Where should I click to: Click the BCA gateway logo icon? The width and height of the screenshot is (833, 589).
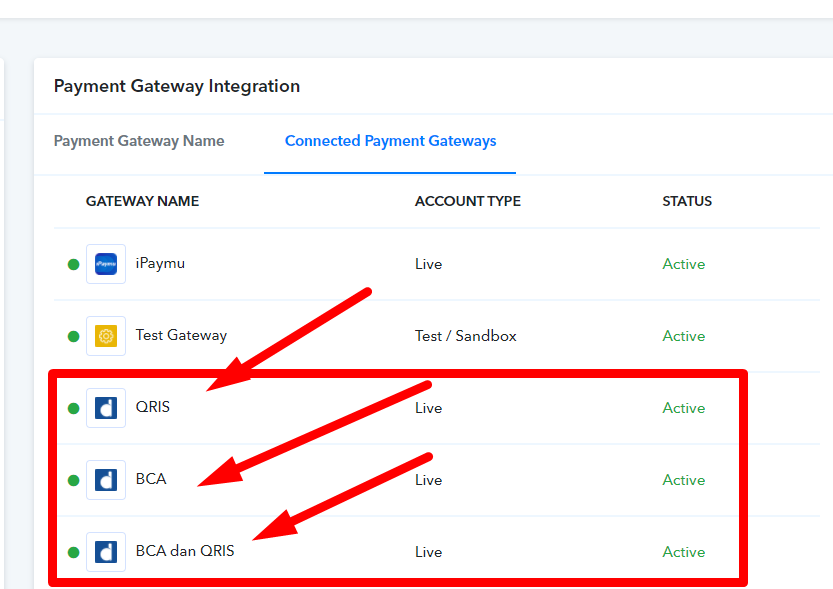[x=106, y=480]
